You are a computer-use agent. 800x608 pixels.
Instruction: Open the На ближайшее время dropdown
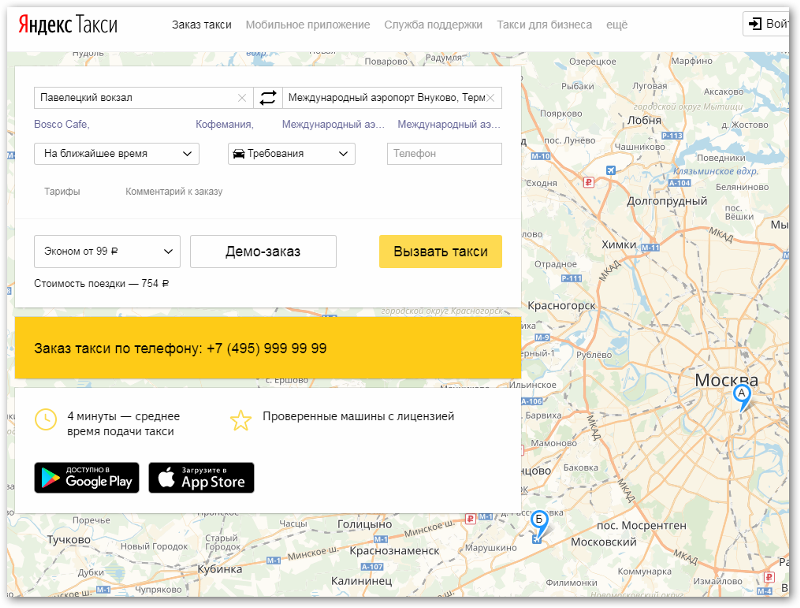tap(117, 154)
